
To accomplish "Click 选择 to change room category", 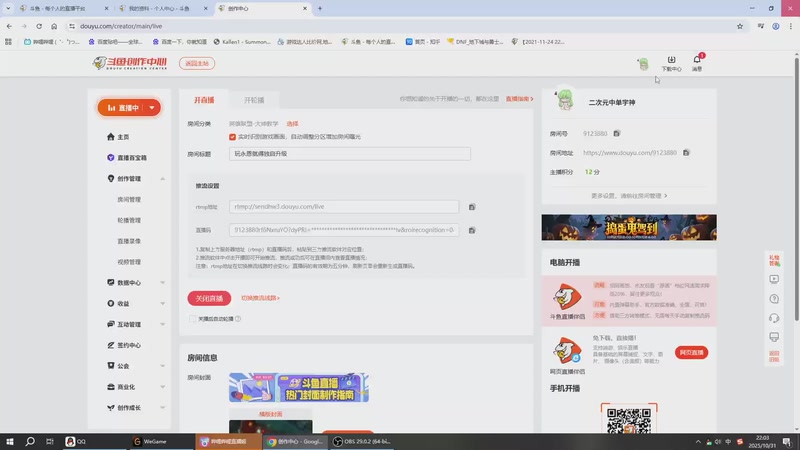I will (x=292, y=123).
